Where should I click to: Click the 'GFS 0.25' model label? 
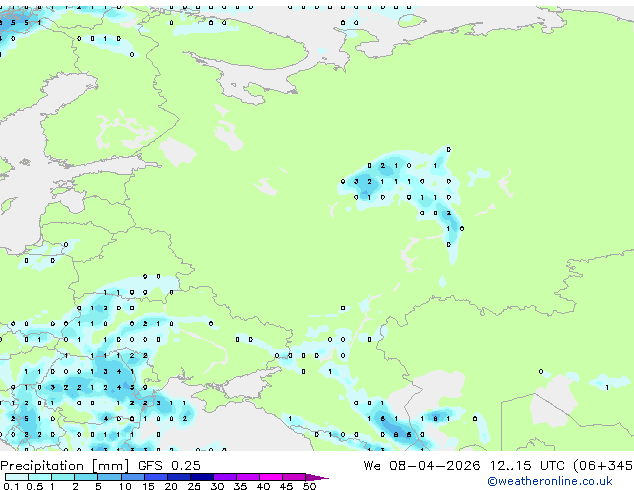[169, 466]
